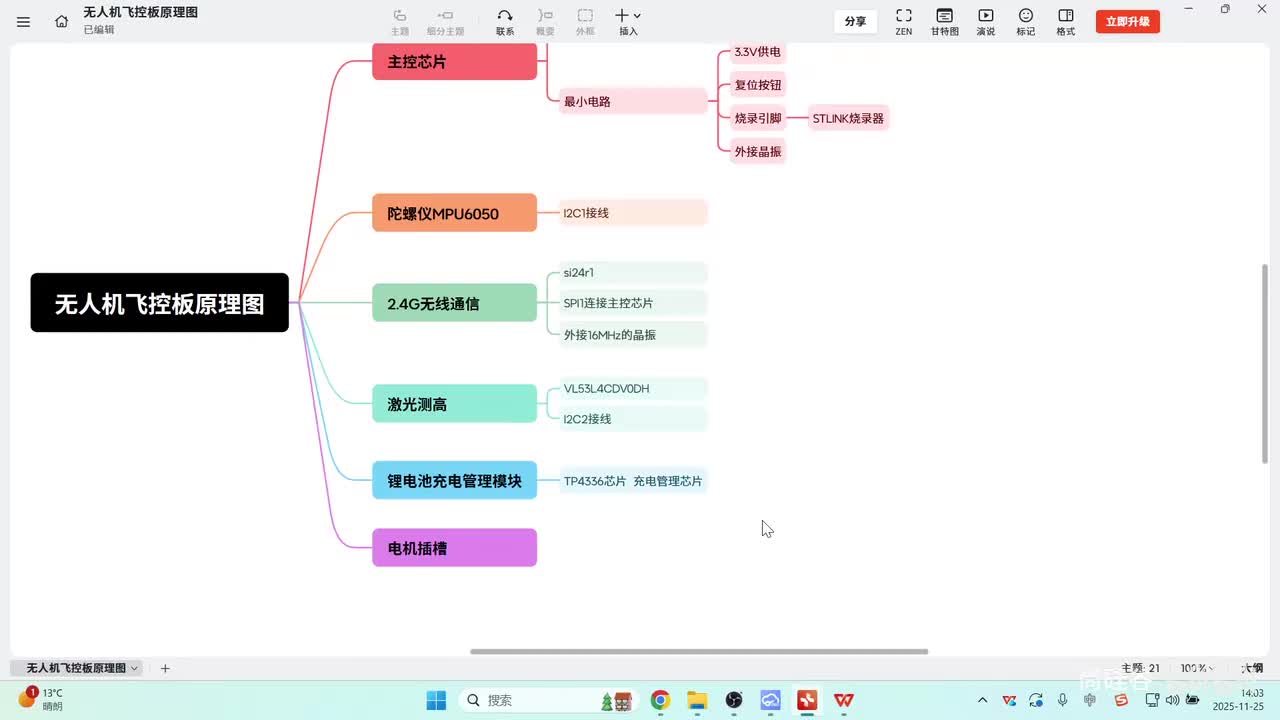The height and width of the screenshot is (720, 1280).
Task: Start the 演说 pitch mode
Action: 985,21
